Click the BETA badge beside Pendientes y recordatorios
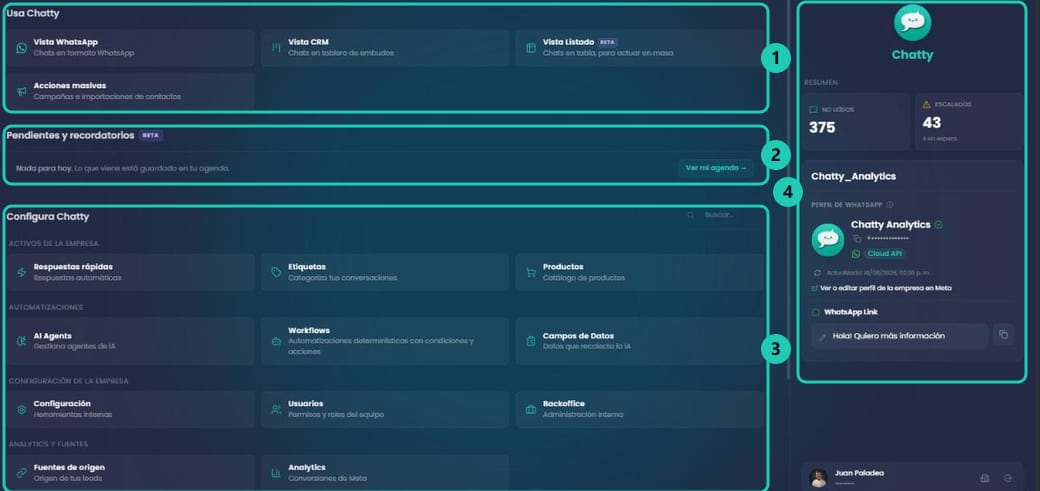The width and height of the screenshot is (1040, 491). click(151, 135)
